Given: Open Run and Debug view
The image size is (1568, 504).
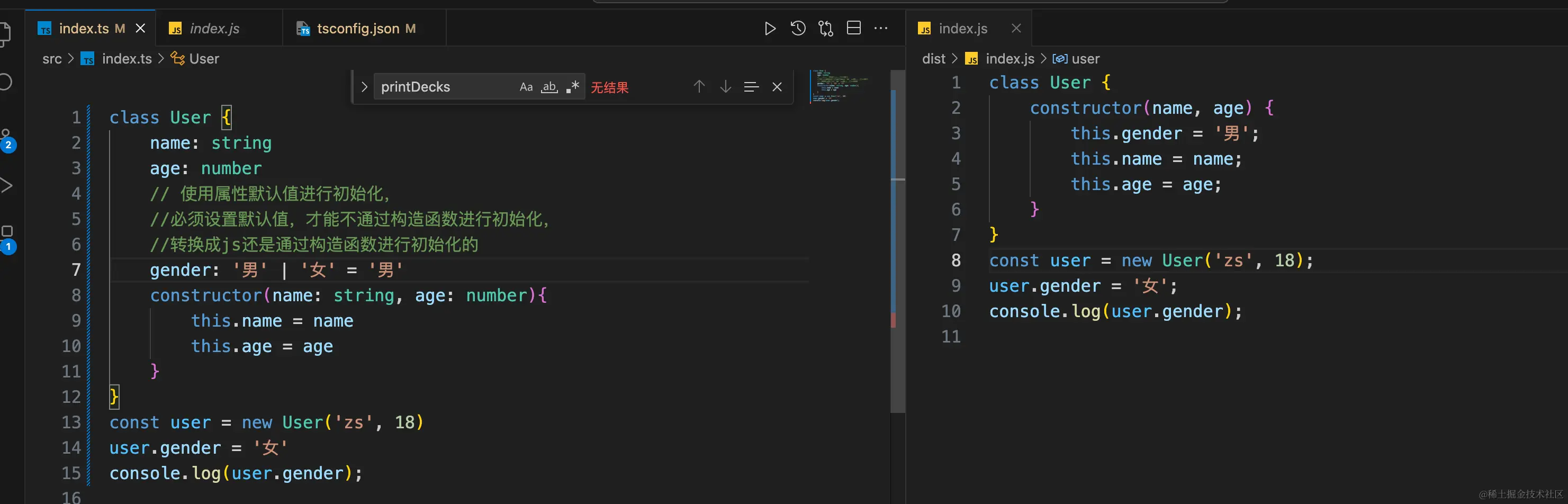Looking at the screenshot, I should 6,185.
